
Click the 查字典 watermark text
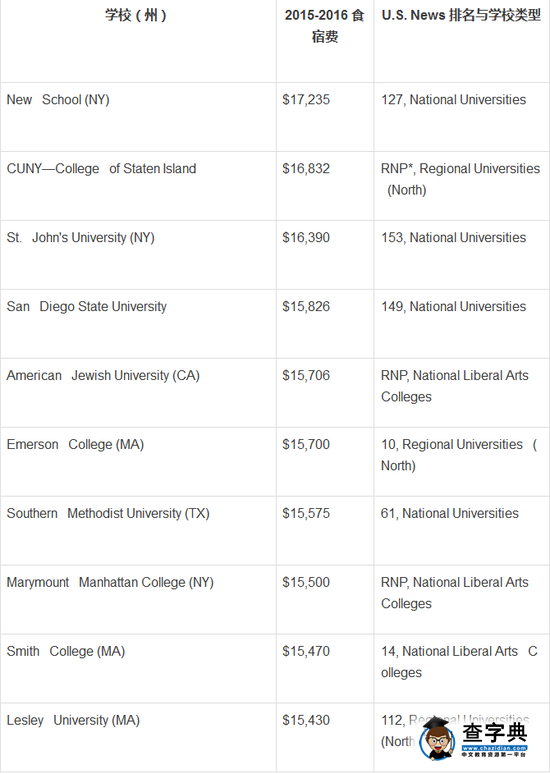(x=495, y=733)
